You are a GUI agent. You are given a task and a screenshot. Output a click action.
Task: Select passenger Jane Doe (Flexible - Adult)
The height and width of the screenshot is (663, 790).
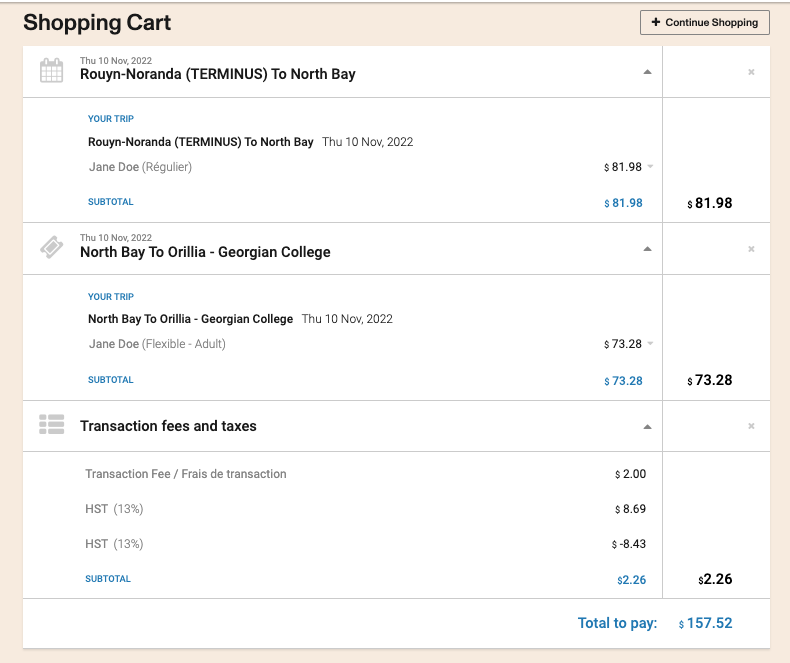point(157,344)
